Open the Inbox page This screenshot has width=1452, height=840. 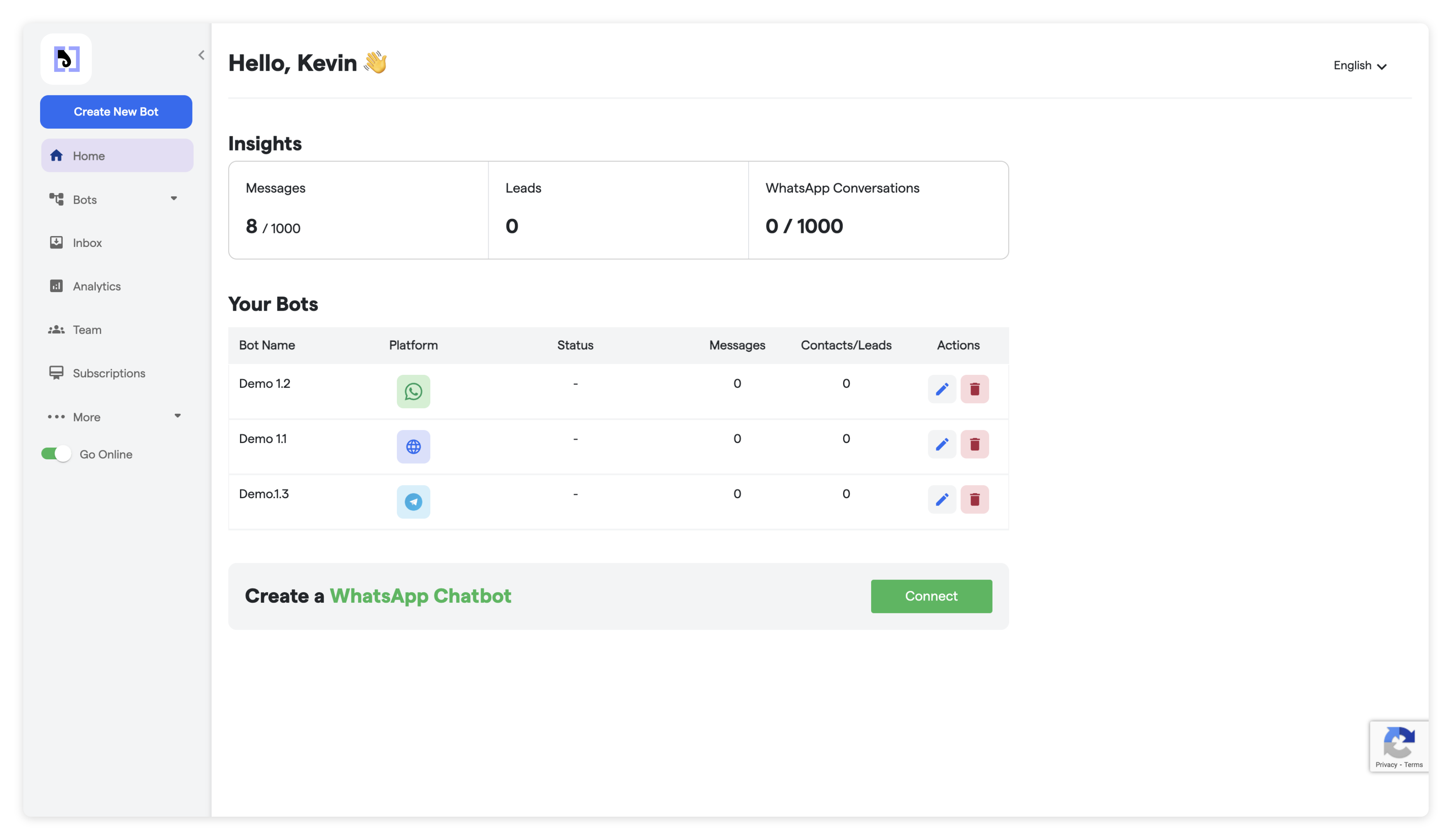coord(87,243)
